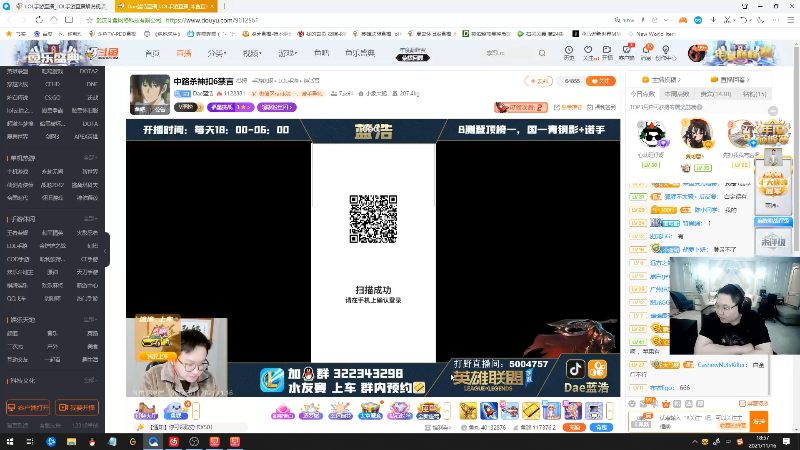The image size is (800, 450).
Task: Click the TikTok icon on stream overlay
Action: point(575,369)
